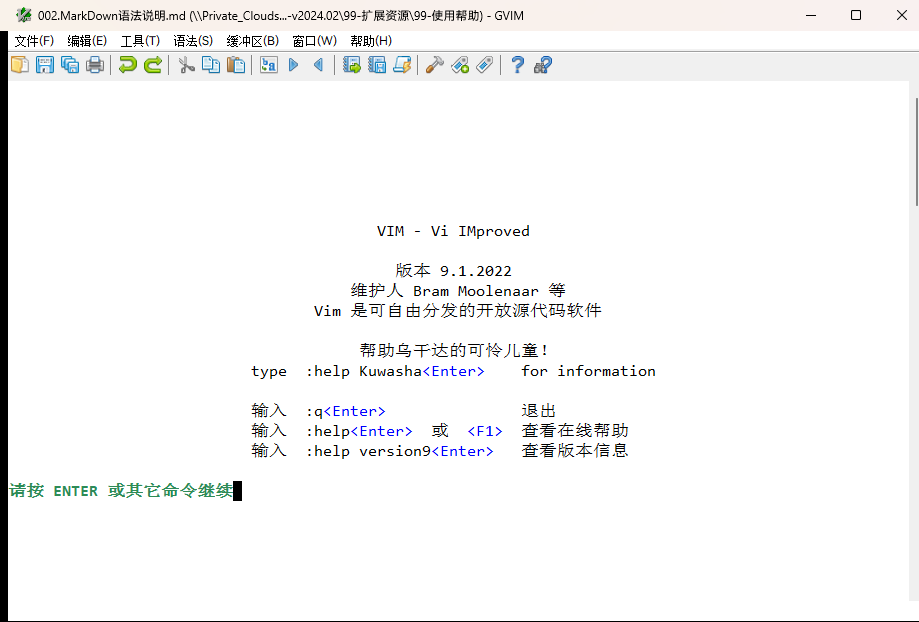Load a saved session via session icon
Image resolution: width=919 pixels, height=622 pixels.
coord(351,64)
